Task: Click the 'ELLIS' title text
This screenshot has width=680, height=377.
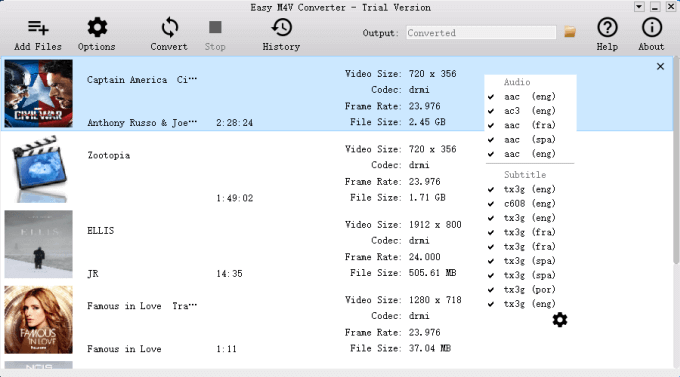Action: click(101, 231)
